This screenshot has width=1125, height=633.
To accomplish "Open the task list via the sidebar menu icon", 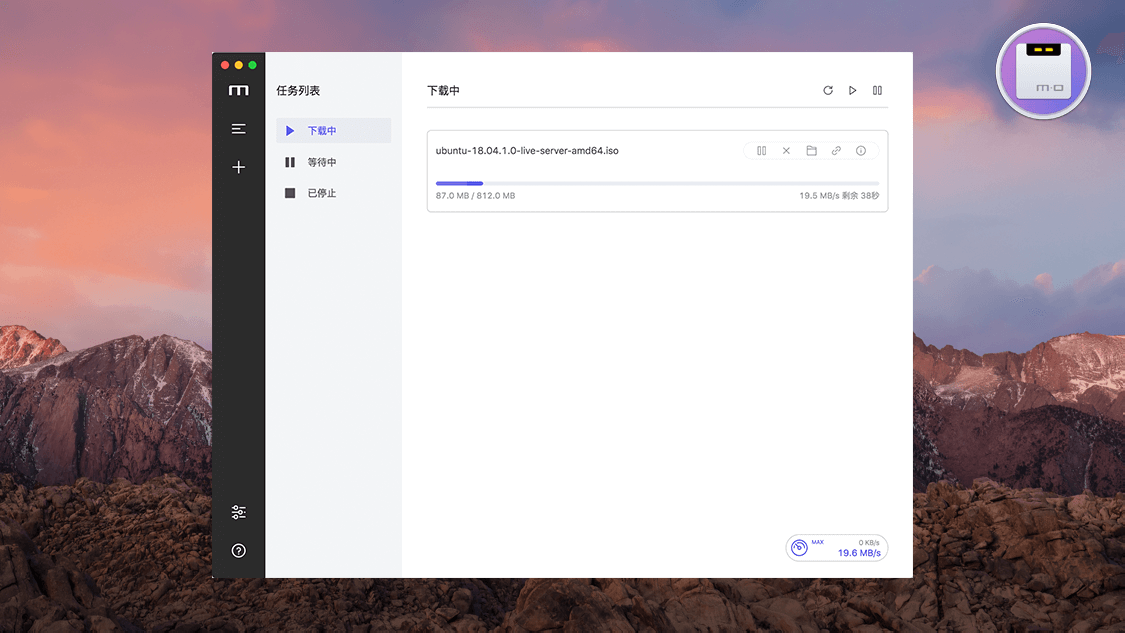I will pyautogui.click(x=238, y=129).
